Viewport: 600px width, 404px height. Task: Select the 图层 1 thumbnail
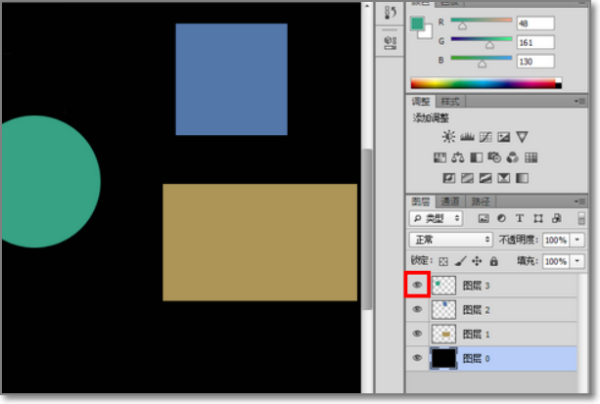(443, 334)
